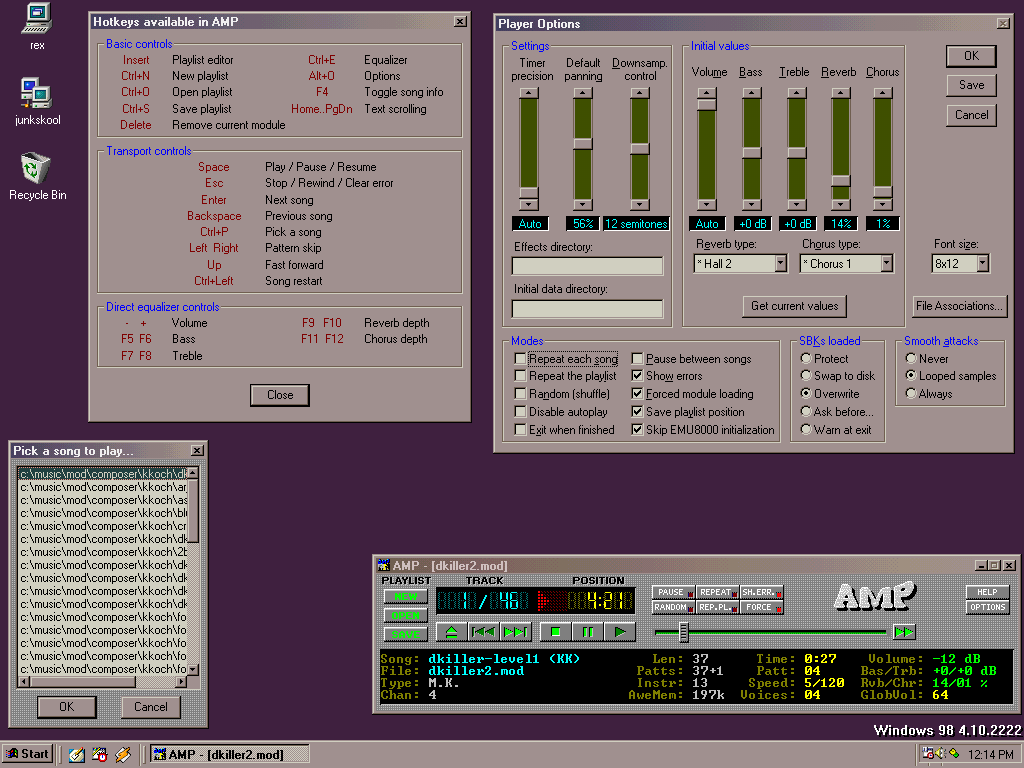This screenshot has height=768, width=1024.
Task: Click the fast forward button beside position bar
Action: pyautogui.click(x=904, y=632)
